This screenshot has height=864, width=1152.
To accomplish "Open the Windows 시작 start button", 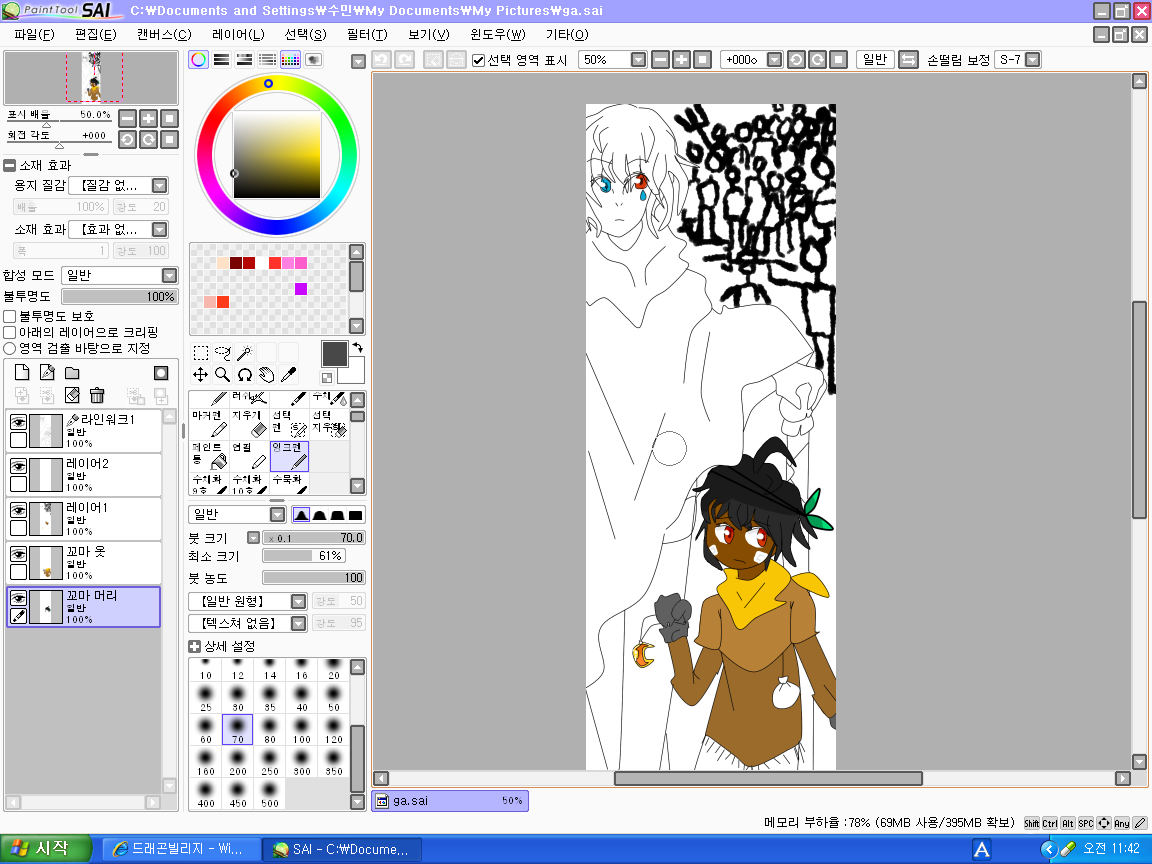I will point(46,849).
